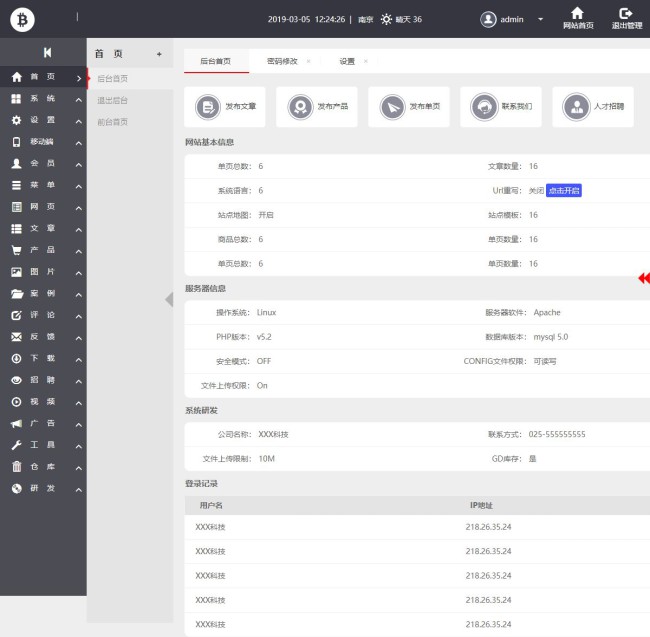Image resolution: width=650 pixels, height=637 pixels.
Task: Click the 会员 user icon in sidebar
Action: coord(16,164)
